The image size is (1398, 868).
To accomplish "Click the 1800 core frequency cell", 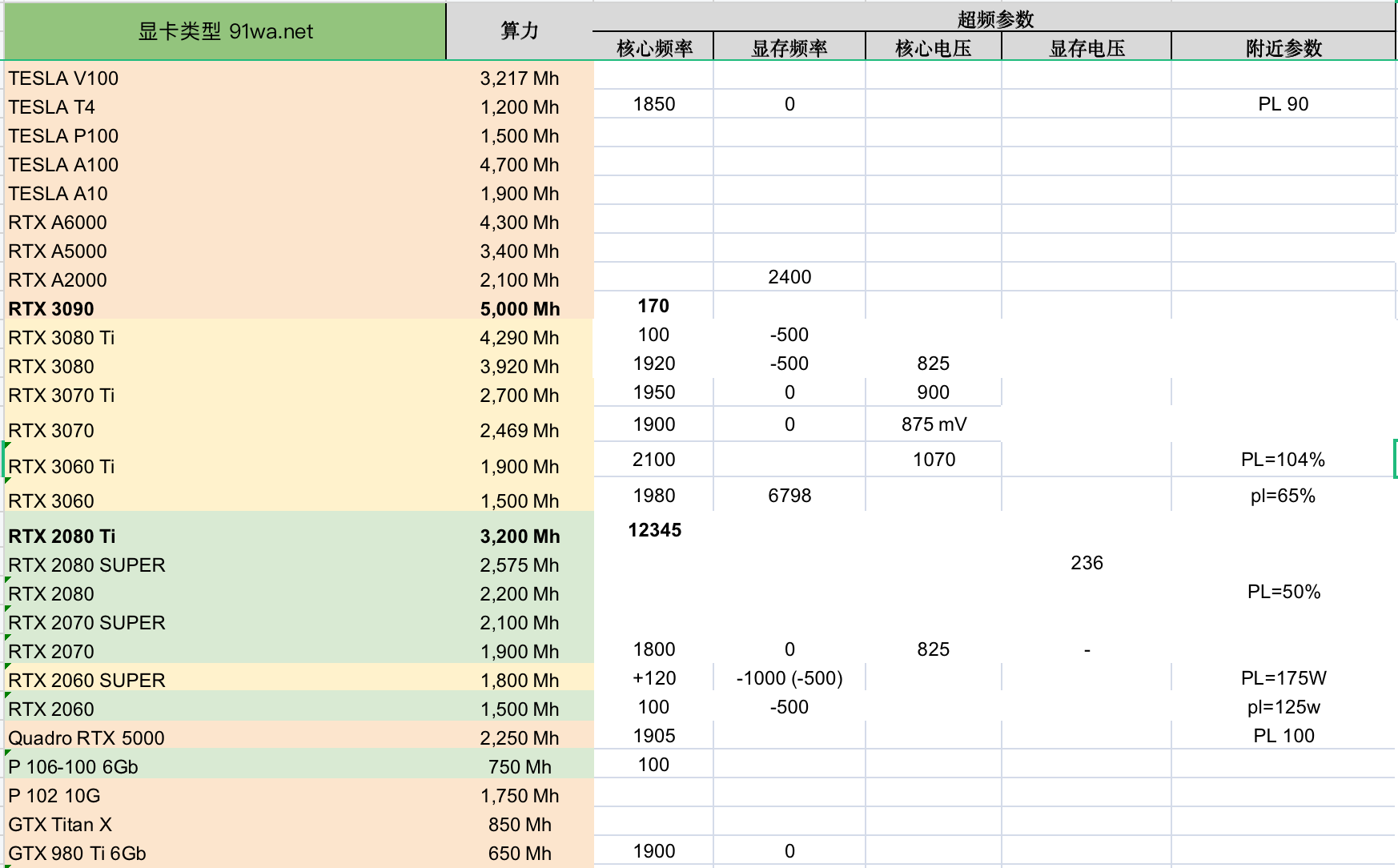I will [653, 649].
